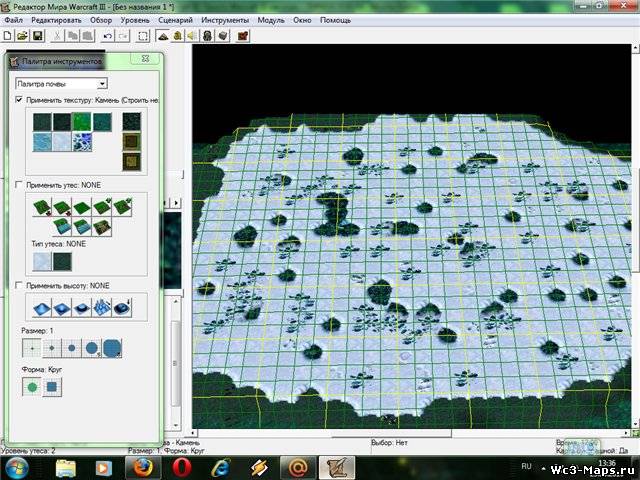Screen dimensions: 640x480
Task: Choose the largest brush size icon
Action: [112, 349]
